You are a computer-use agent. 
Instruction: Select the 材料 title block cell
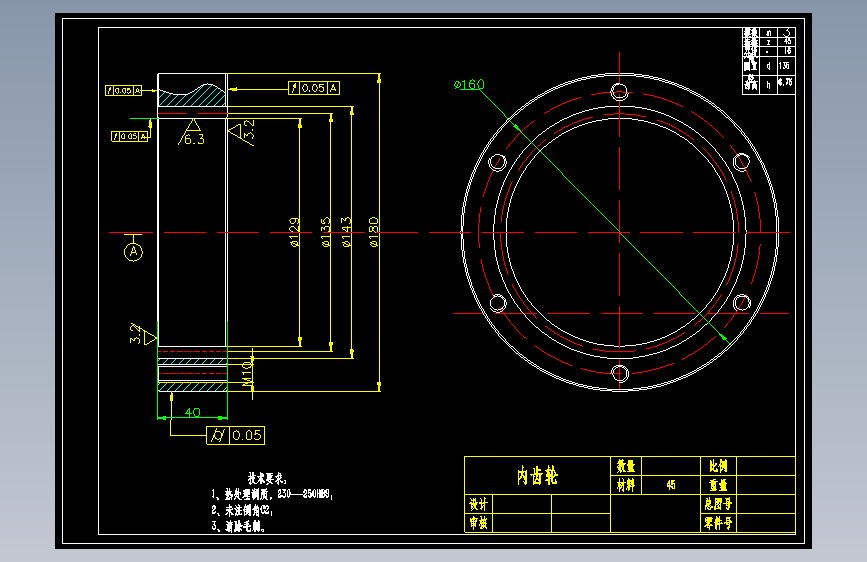[x=626, y=485]
